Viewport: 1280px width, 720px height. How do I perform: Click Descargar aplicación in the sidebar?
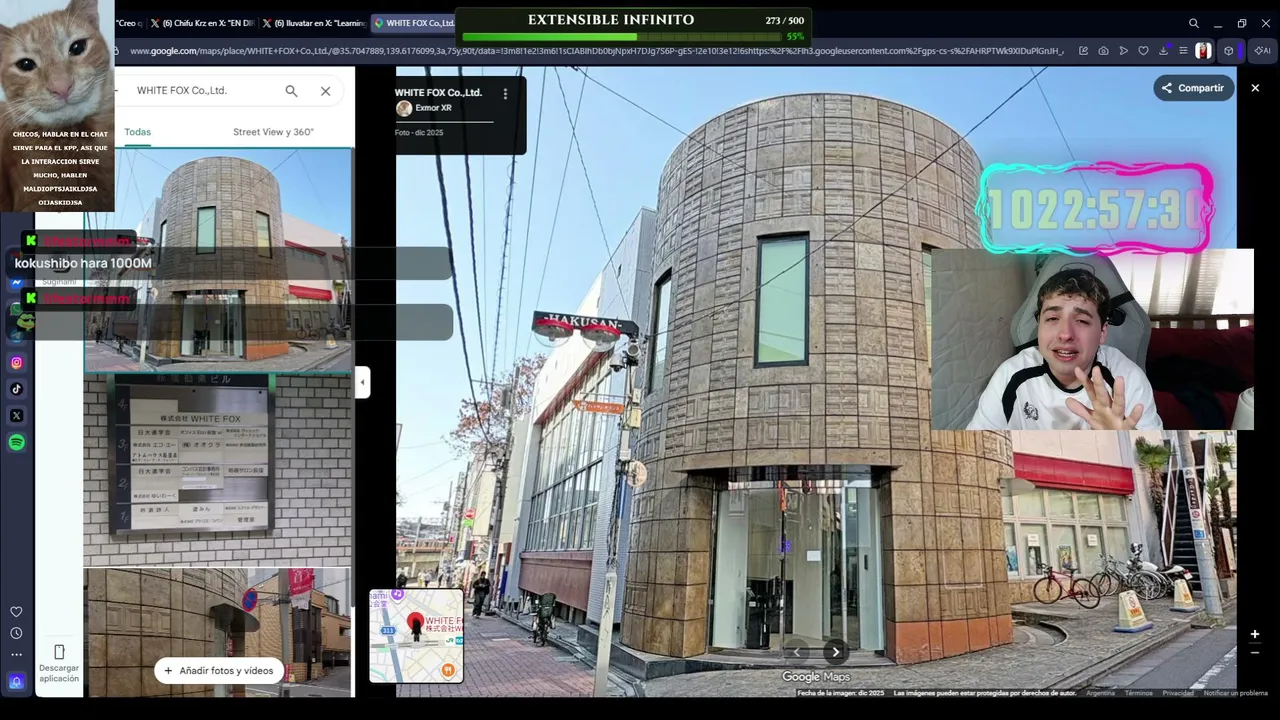coord(59,664)
